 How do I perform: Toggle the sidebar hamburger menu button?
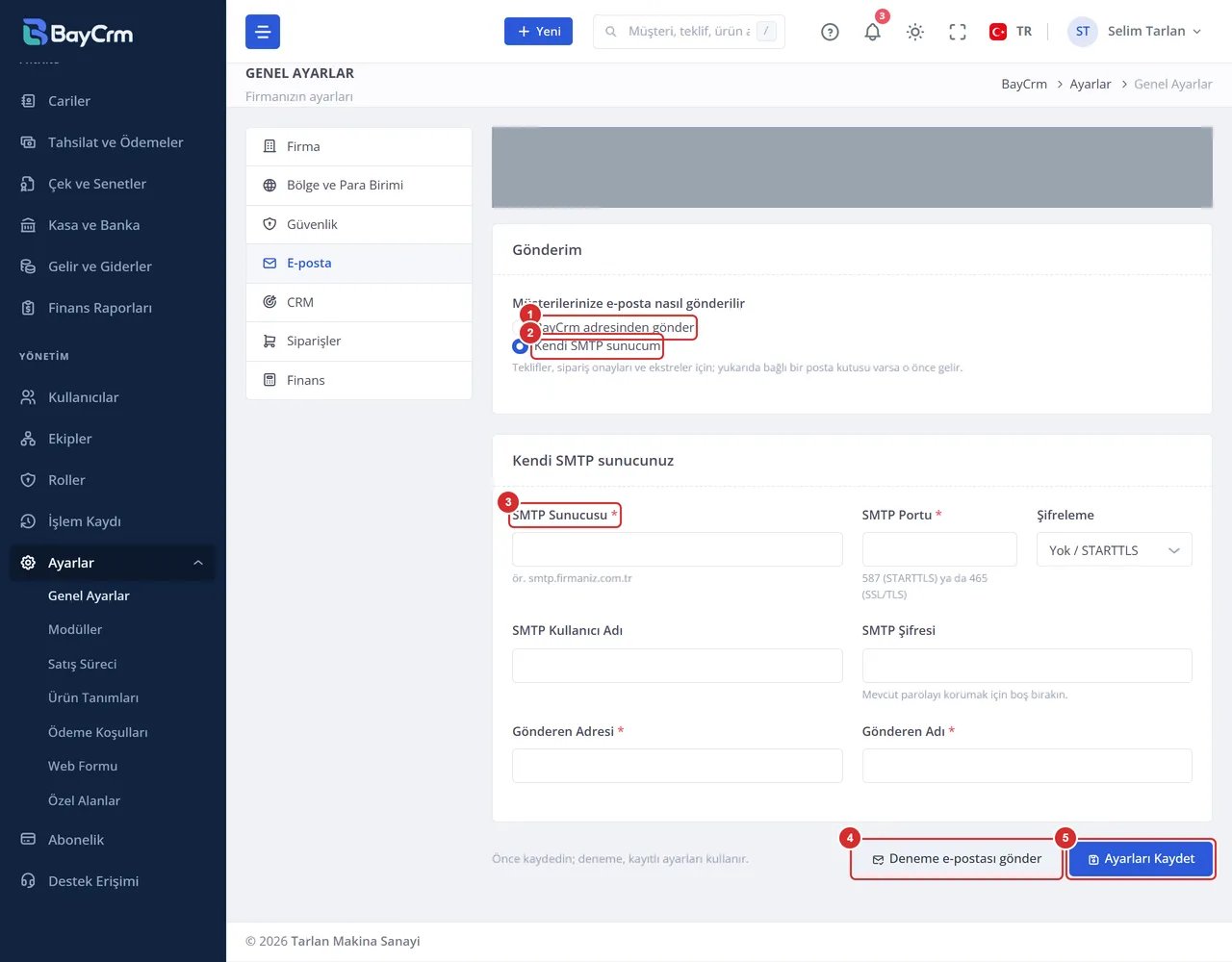[263, 32]
